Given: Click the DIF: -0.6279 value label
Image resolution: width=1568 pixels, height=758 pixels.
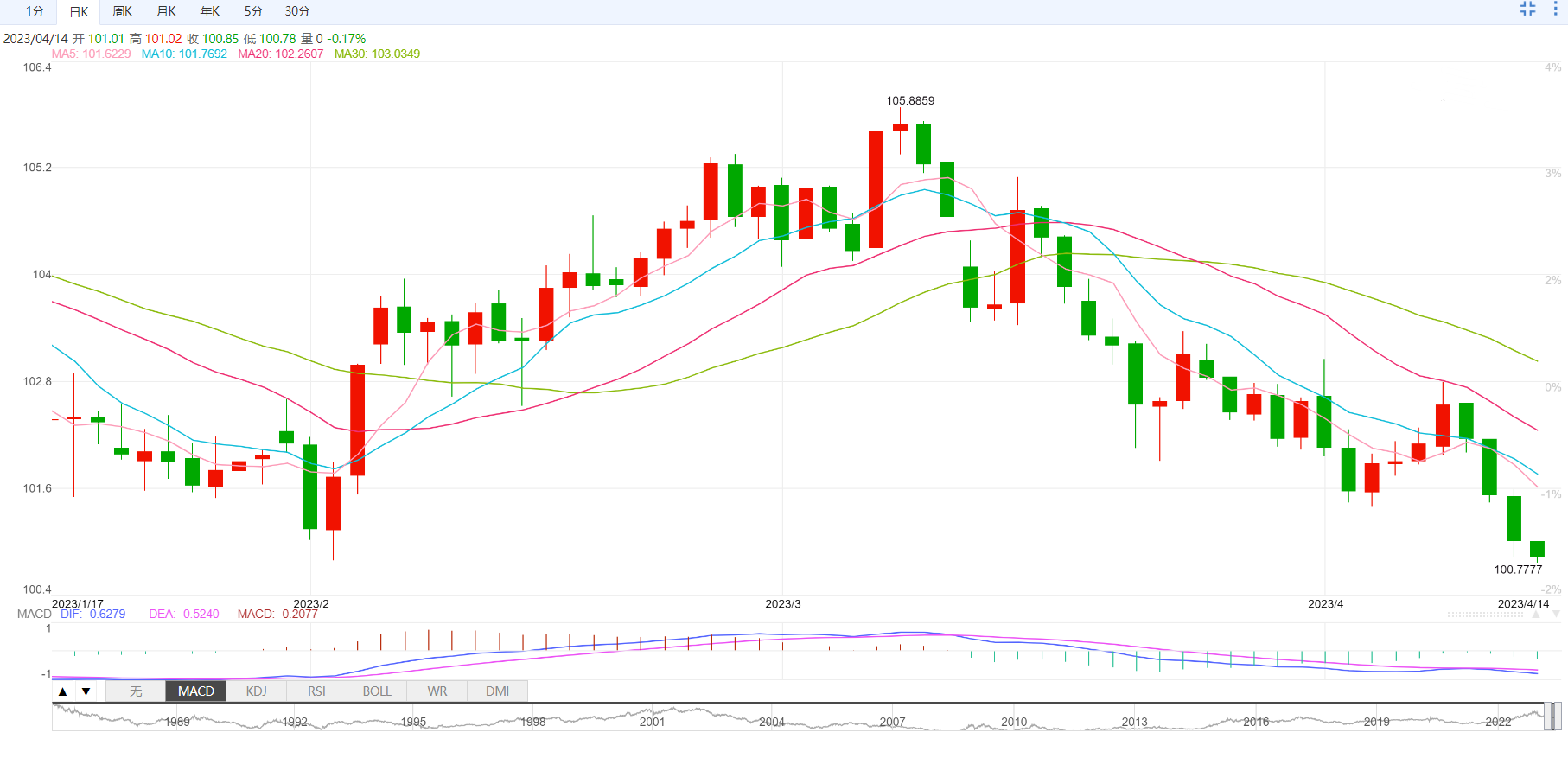Looking at the screenshot, I should (x=92, y=614).
